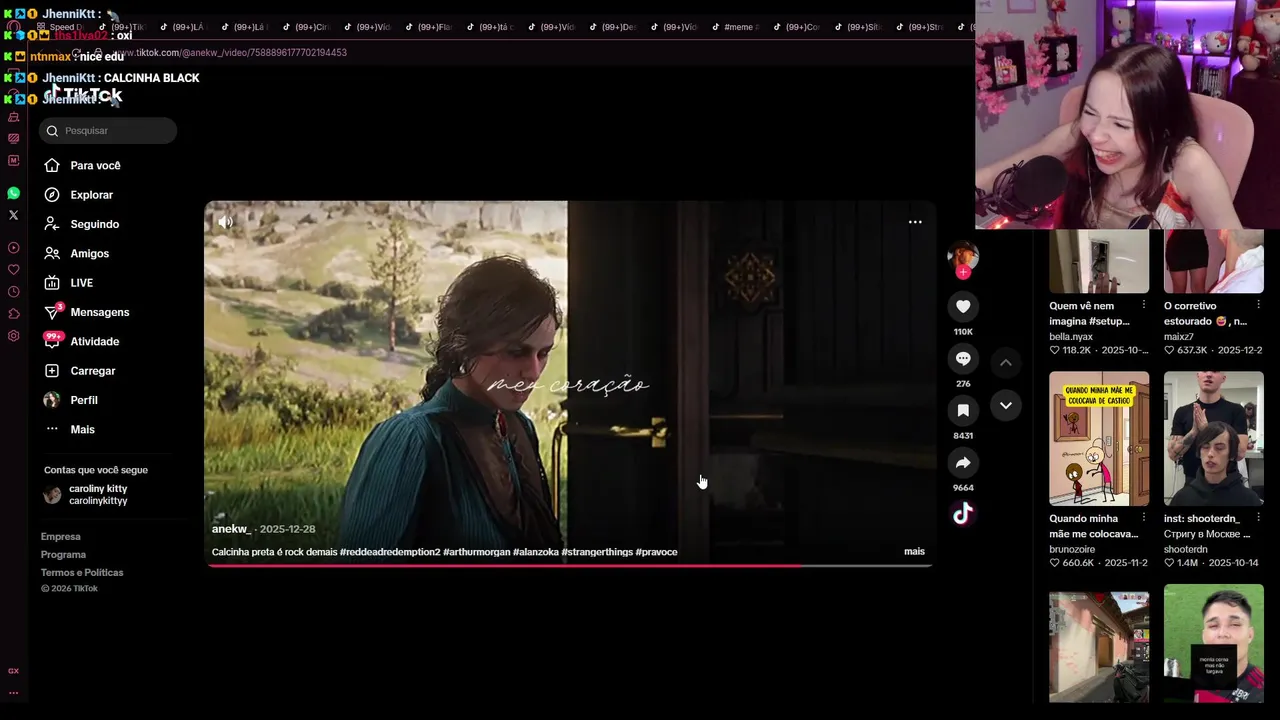Open X (Twitter) in browser sidebar
Screen dimensions: 1280x720
tap(13, 215)
